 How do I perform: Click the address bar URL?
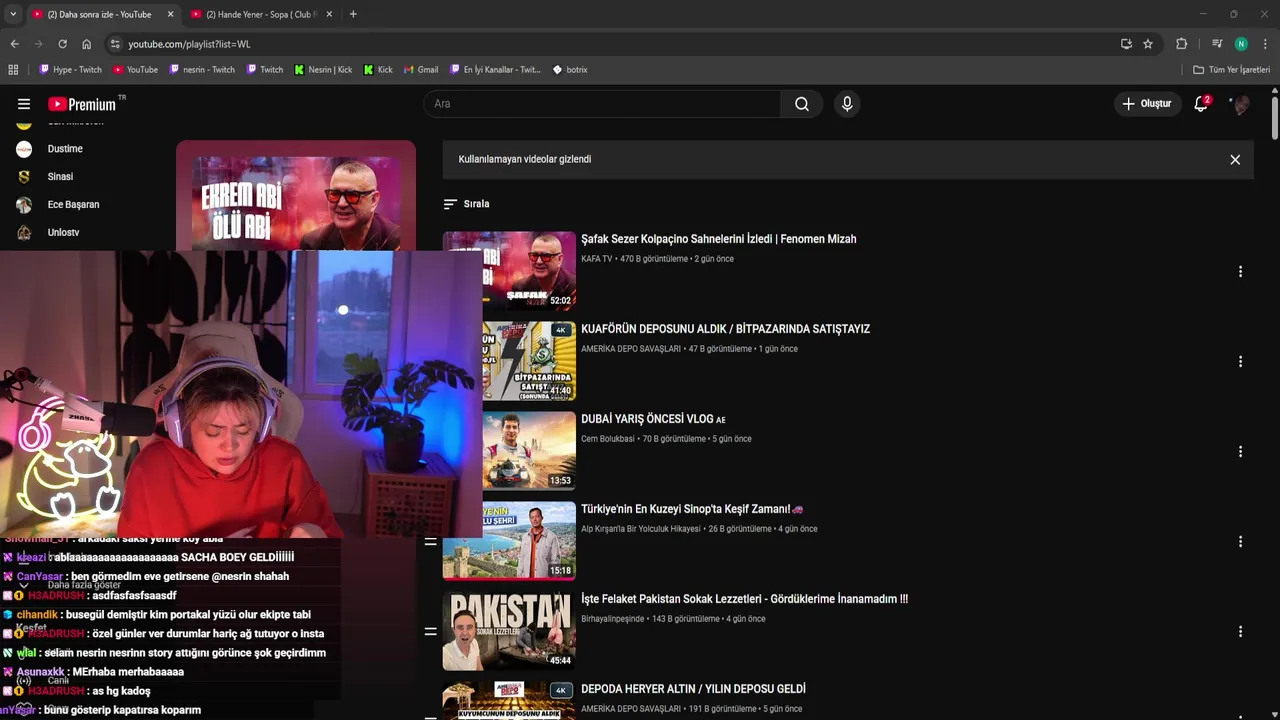(189, 44)
